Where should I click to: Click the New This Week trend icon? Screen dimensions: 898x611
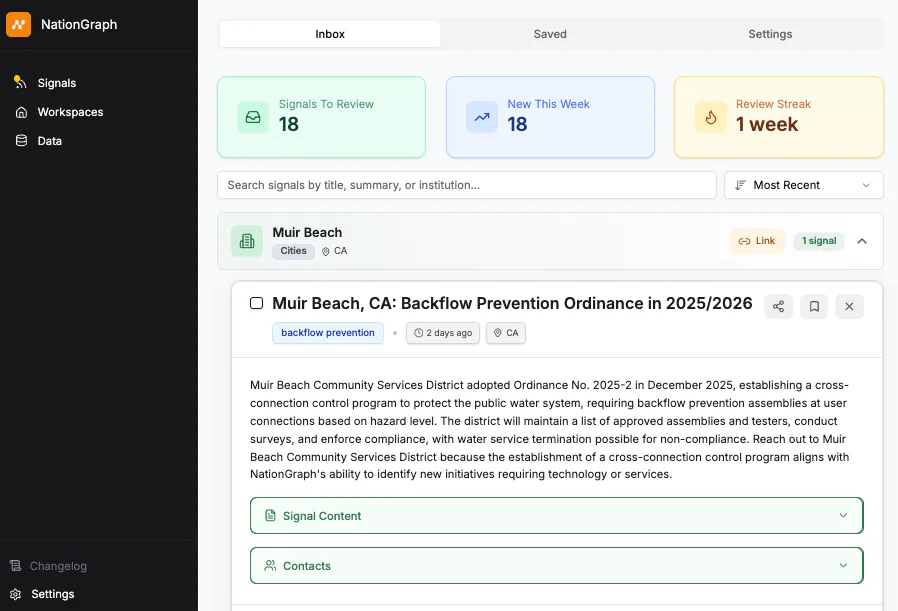(x=482, y=117)
